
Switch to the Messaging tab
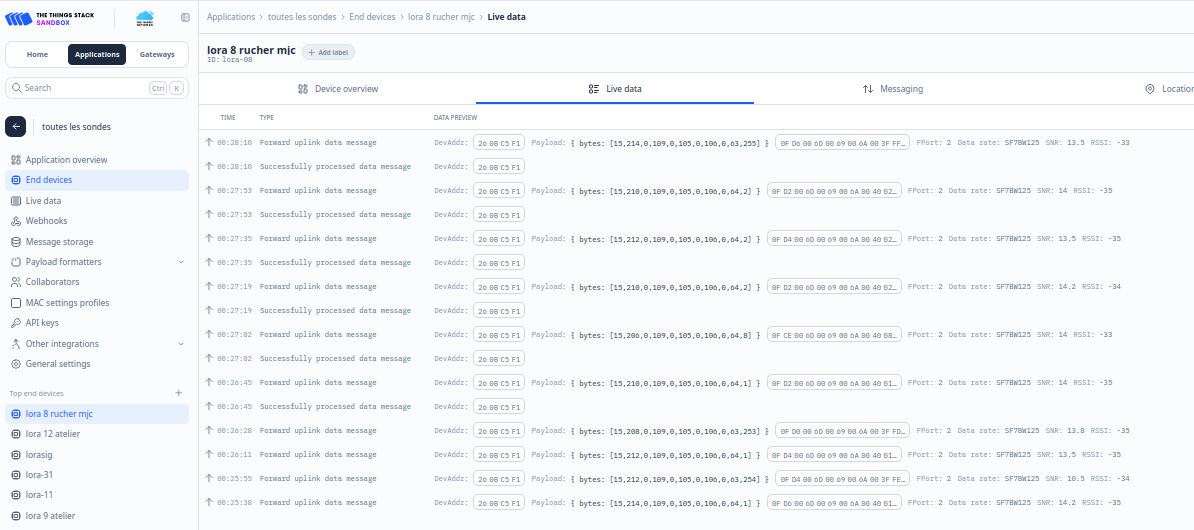click(x=892, y=89)
